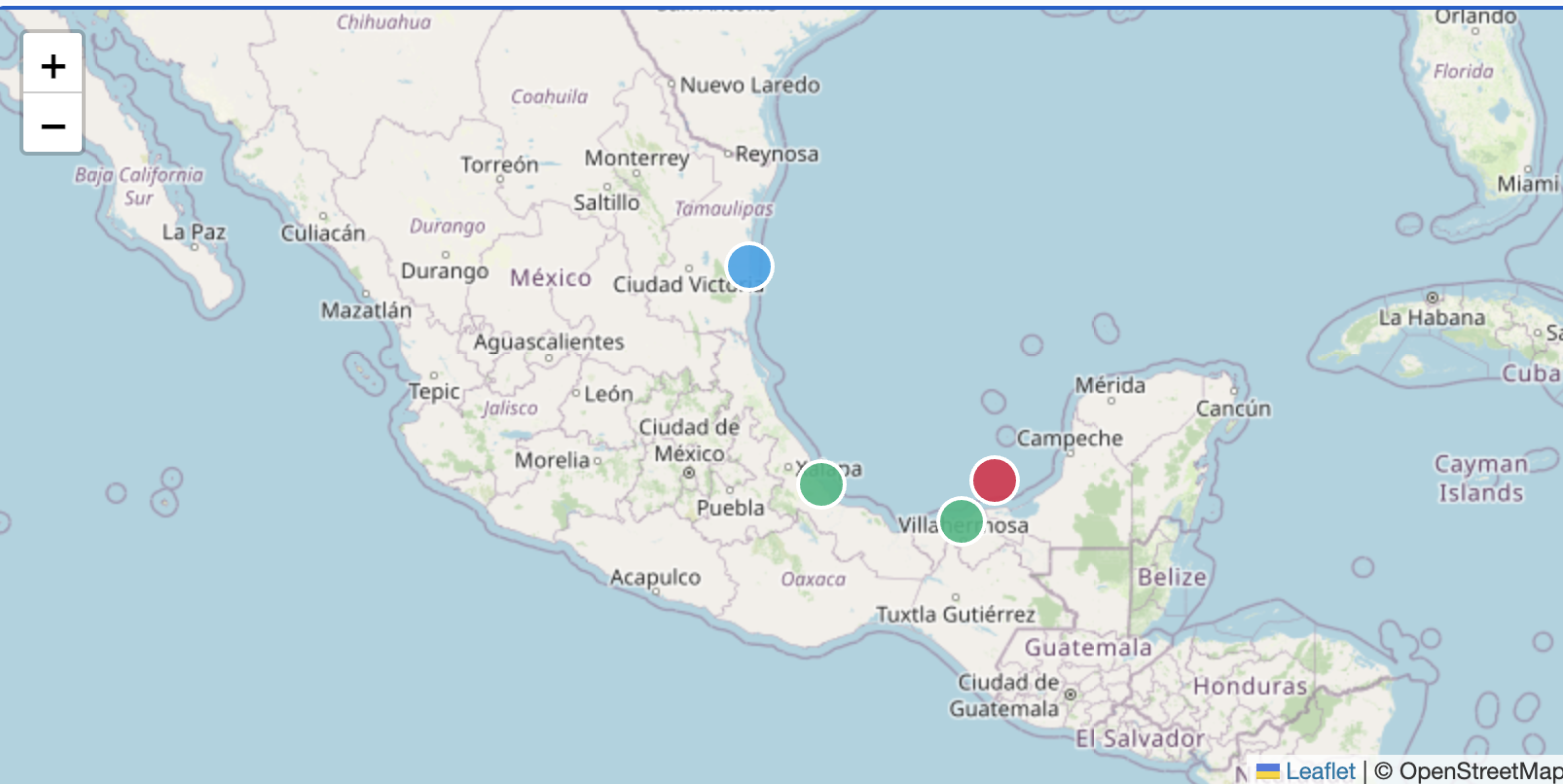Click the Torreón city label
1563x784 pixels.
coord(499,165)
